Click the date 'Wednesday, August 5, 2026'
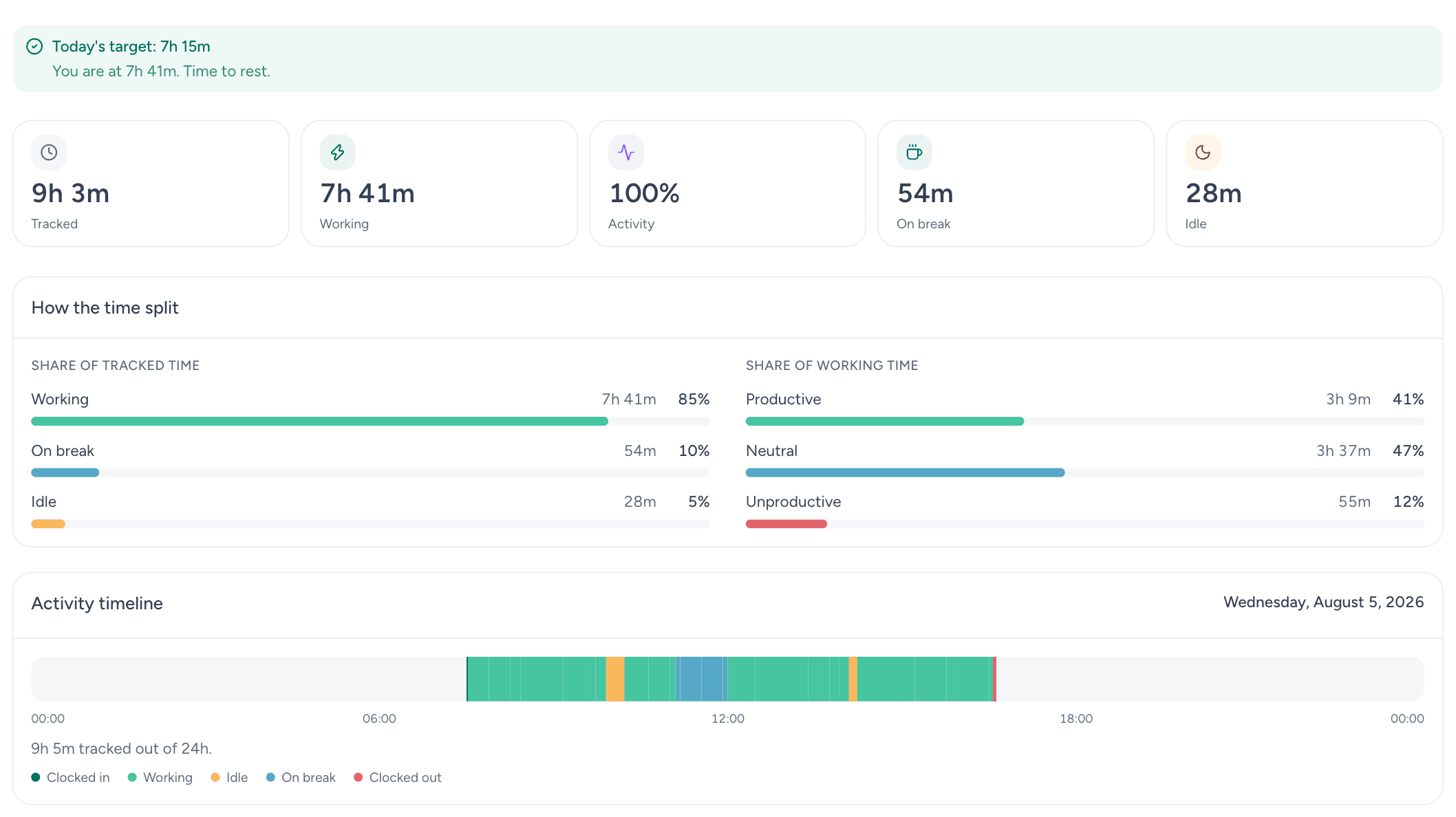This screenshot has width=1456, height=817. [1324, 602]
